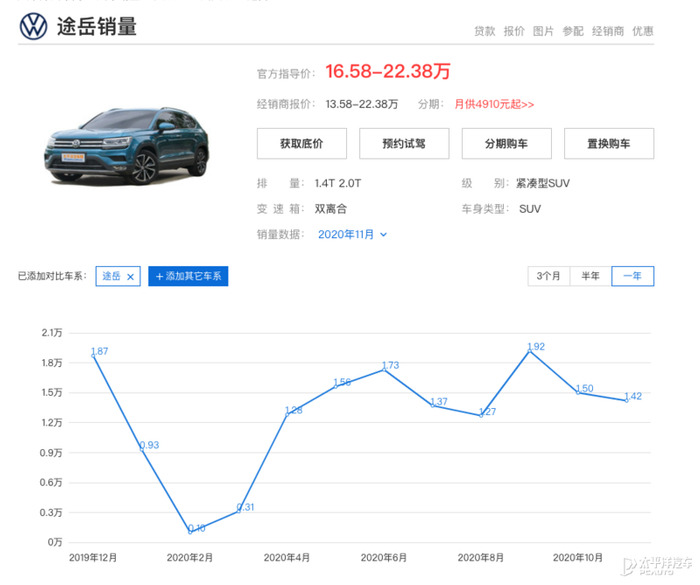Click the 1.92 peak data point
Screen dimensions: 700x585
pos(530,351)
